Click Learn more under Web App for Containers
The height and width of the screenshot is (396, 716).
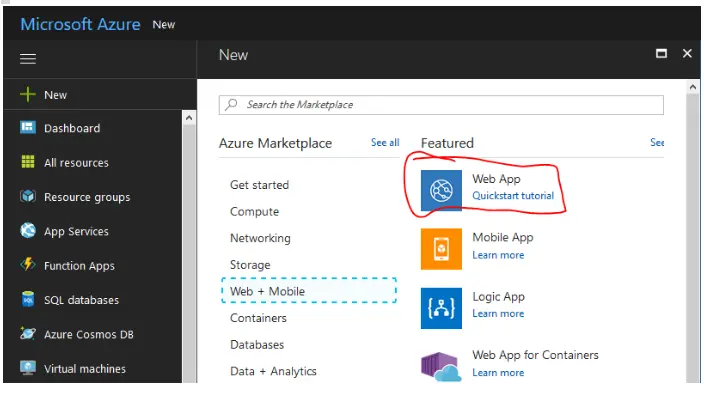[x=498, y=373]
